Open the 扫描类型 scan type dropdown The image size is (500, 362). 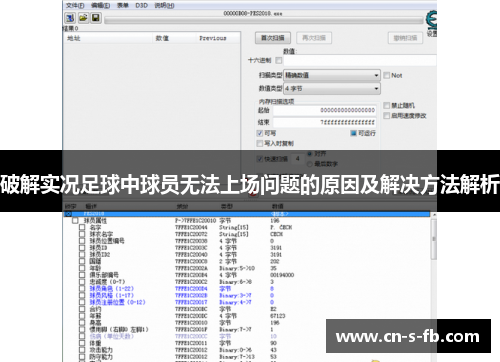332,75
